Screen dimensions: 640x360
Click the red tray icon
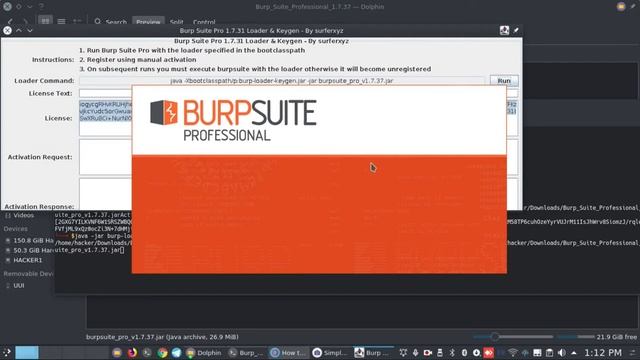[x=489, y=352]
